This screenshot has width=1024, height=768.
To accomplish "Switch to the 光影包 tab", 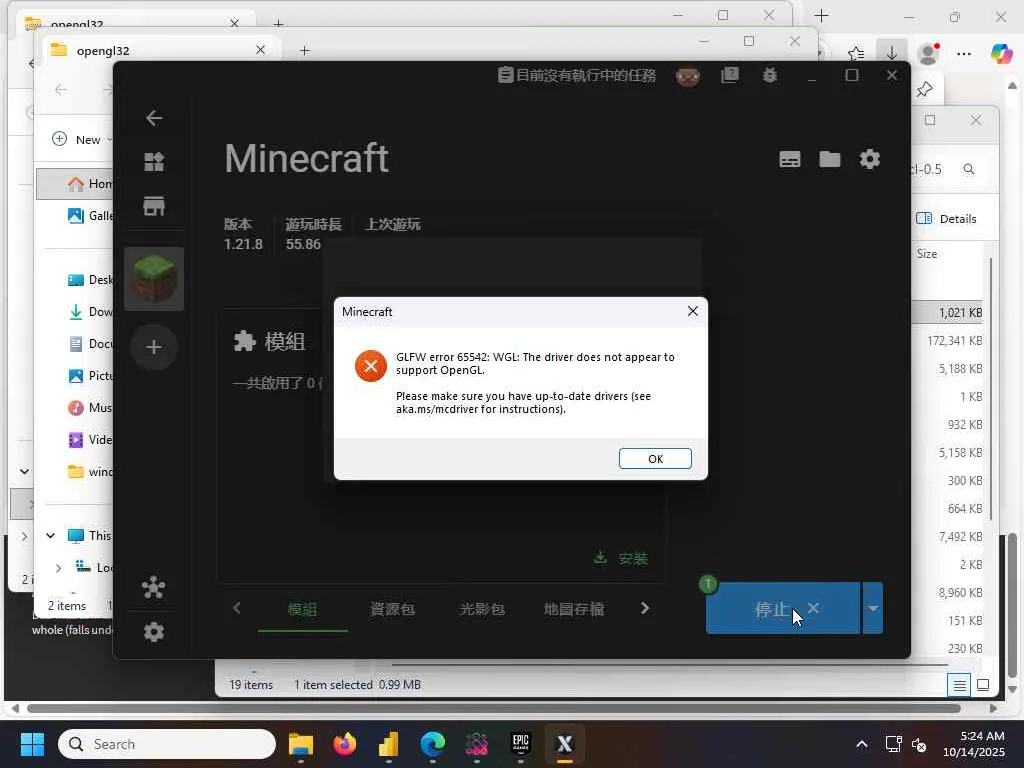I will [x=482, y=609].
